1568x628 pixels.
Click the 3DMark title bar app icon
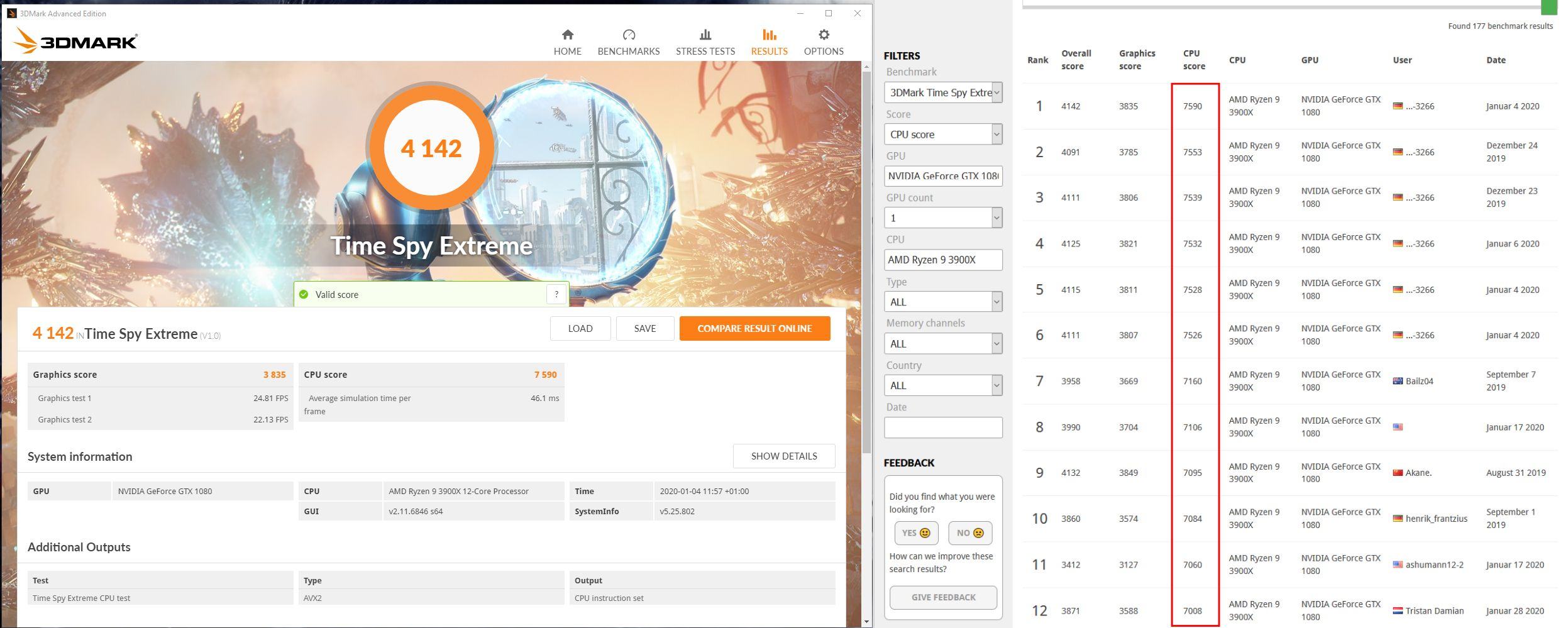point(11,13)
